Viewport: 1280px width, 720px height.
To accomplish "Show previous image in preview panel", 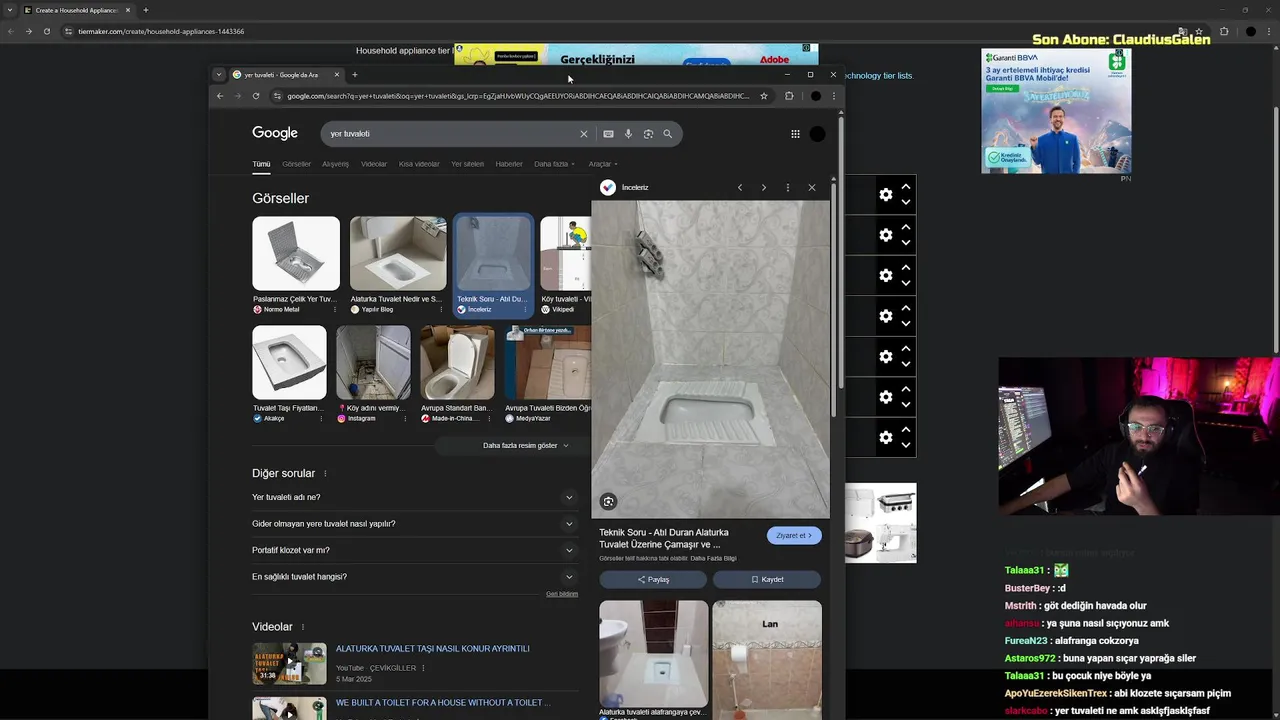I will (x=740, y=188).
